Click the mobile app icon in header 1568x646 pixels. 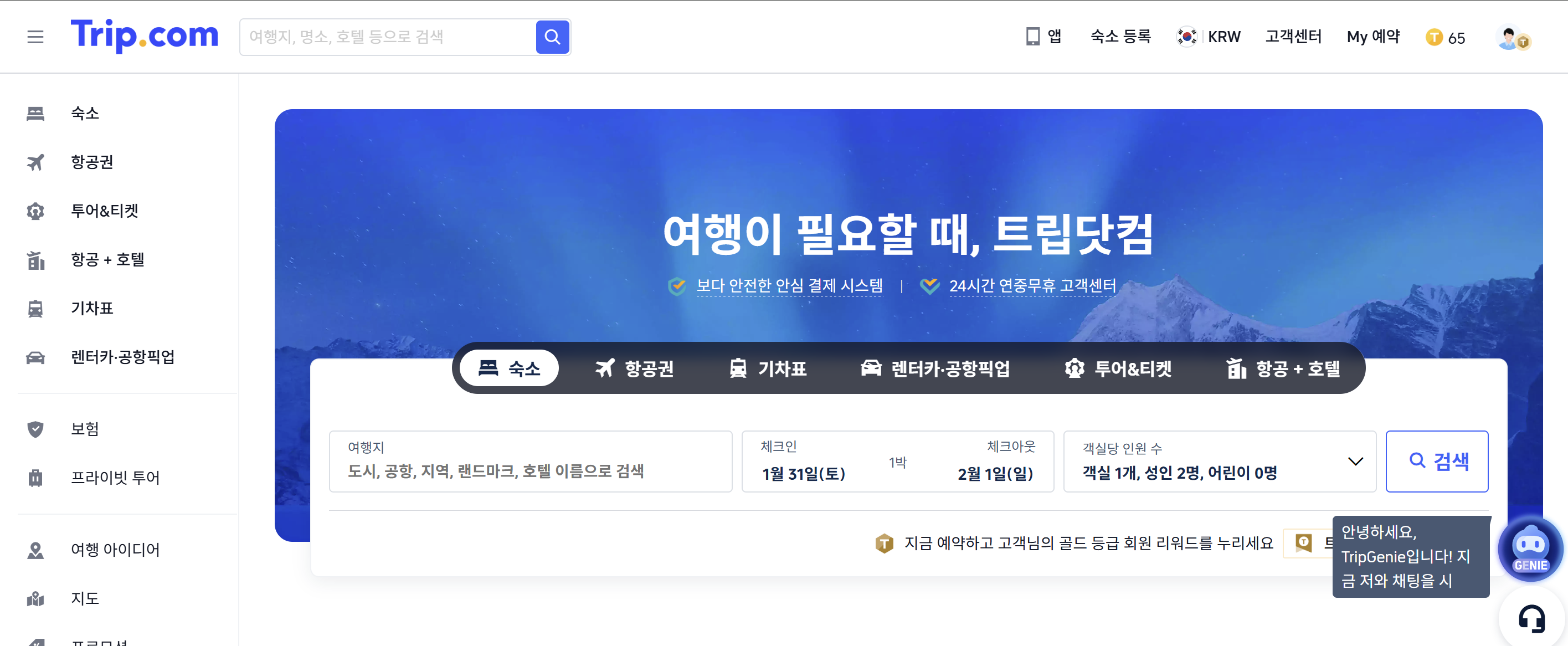coord(1032,37)
